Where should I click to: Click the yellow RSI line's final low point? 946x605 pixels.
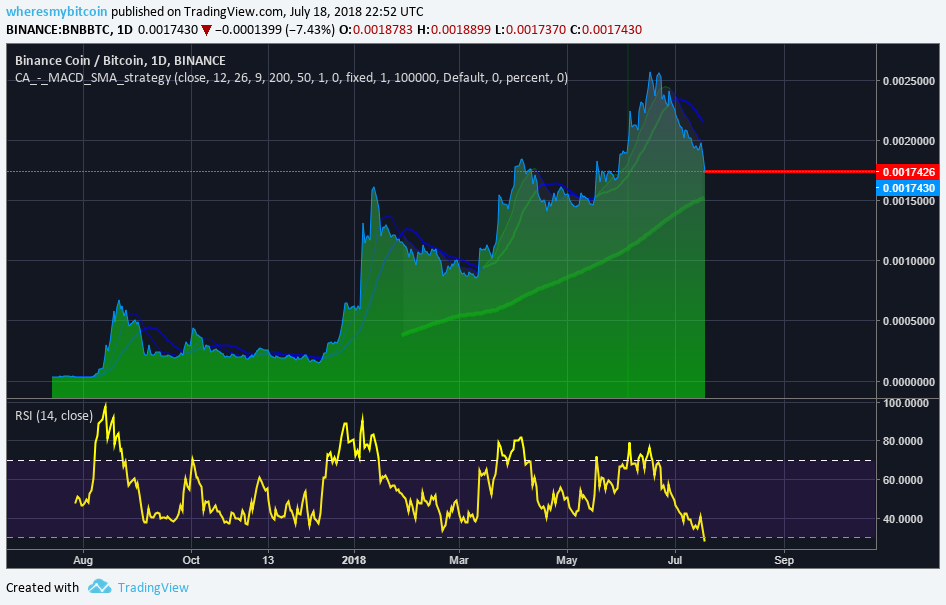pos(704,539)
